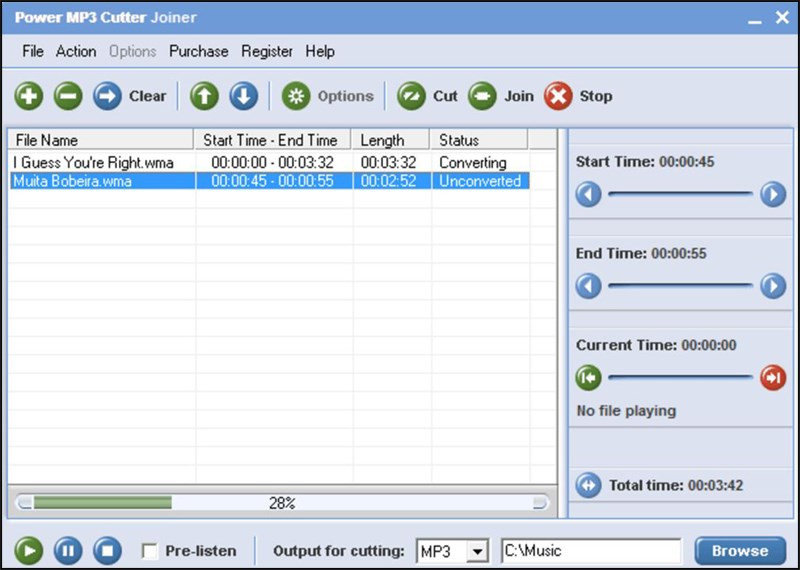Click the End Time slider track

point(680,286)
